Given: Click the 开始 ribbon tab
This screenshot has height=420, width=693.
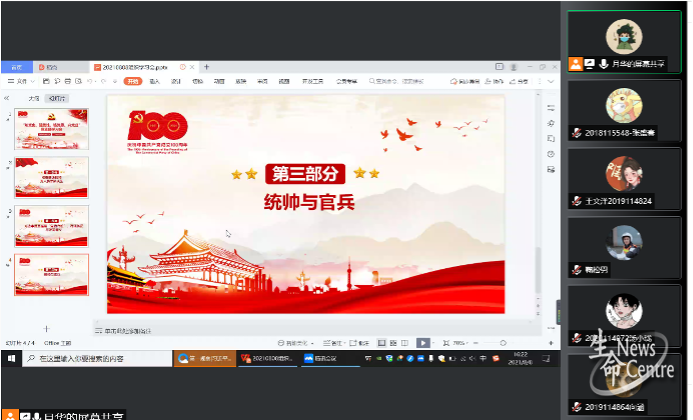Looking at the screenshot, I should (132, 81).
